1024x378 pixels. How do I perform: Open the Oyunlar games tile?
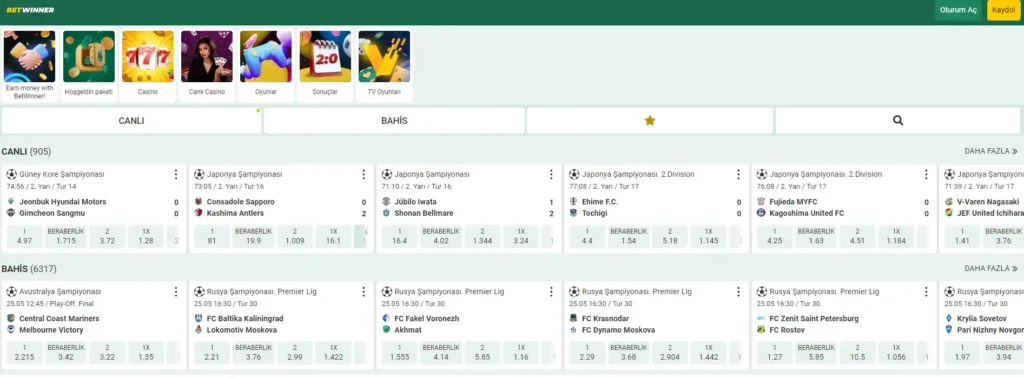[x=266, y=65]
